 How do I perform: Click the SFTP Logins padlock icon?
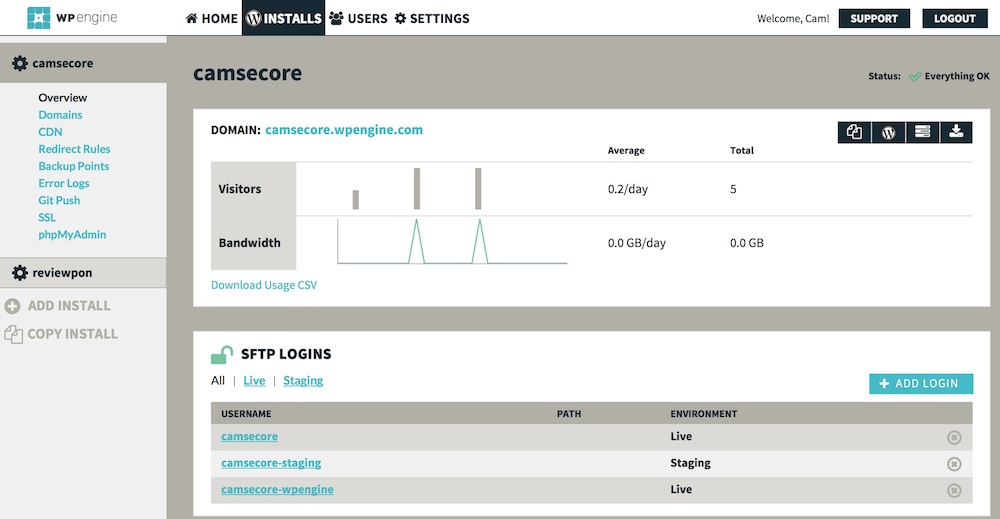pos(222,355)
